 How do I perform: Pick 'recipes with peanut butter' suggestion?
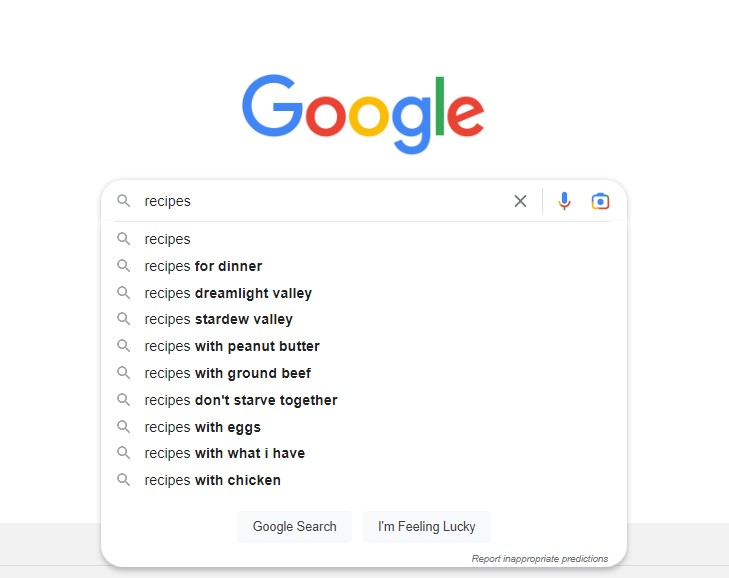232,346
